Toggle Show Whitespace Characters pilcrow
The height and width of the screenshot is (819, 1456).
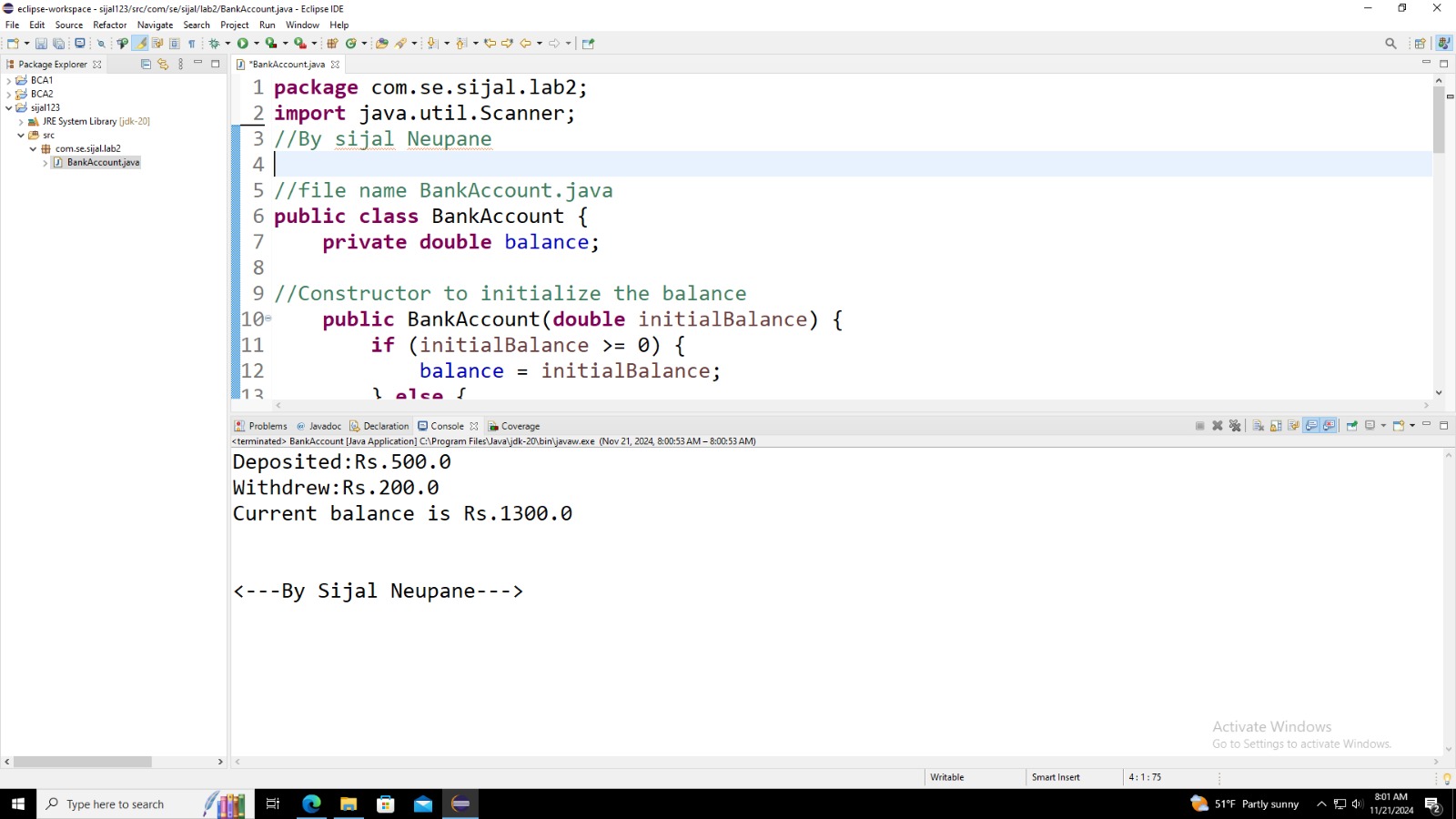(x=191, y=43)
